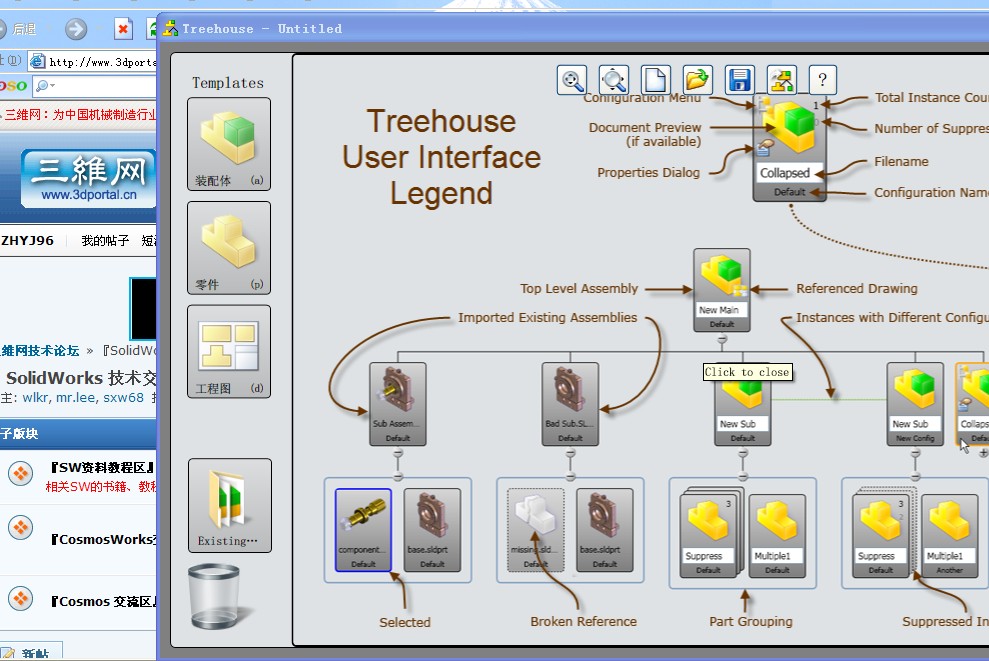
Task: Select the New Sub node with New Config
Action: (x=915, y=404)
